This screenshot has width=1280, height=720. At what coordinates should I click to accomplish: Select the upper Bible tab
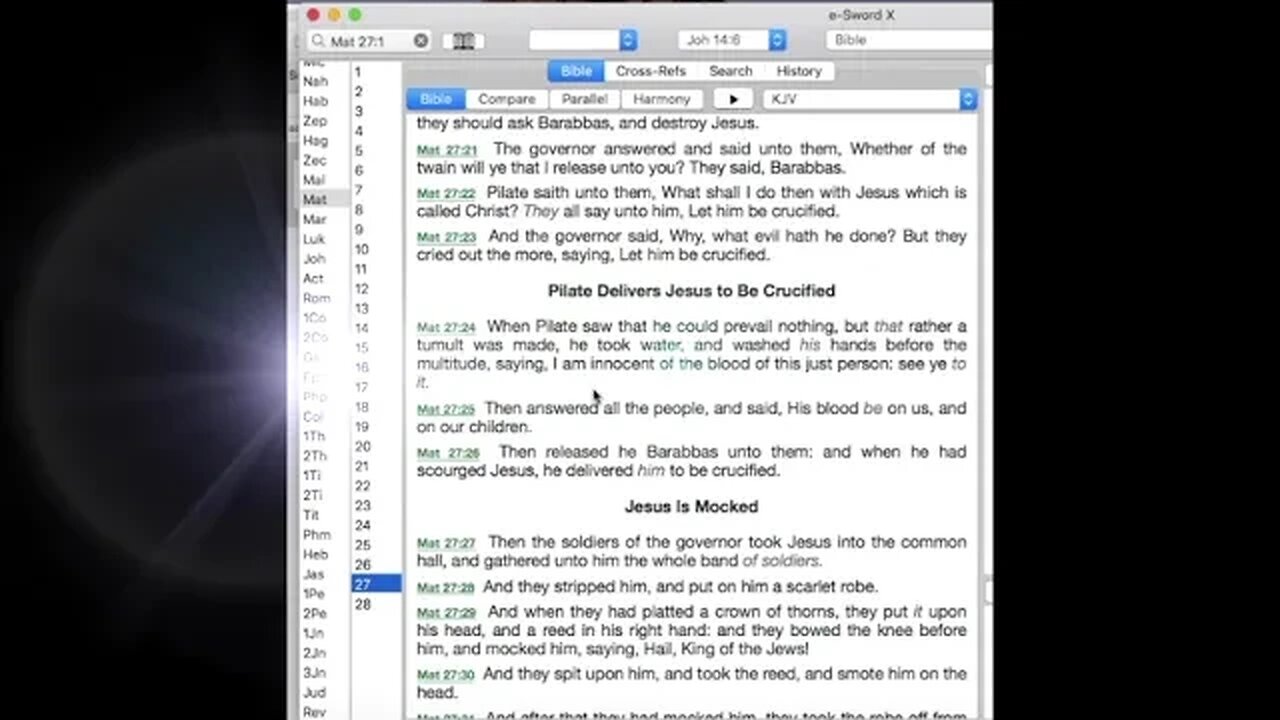click(x=576, y=71)
